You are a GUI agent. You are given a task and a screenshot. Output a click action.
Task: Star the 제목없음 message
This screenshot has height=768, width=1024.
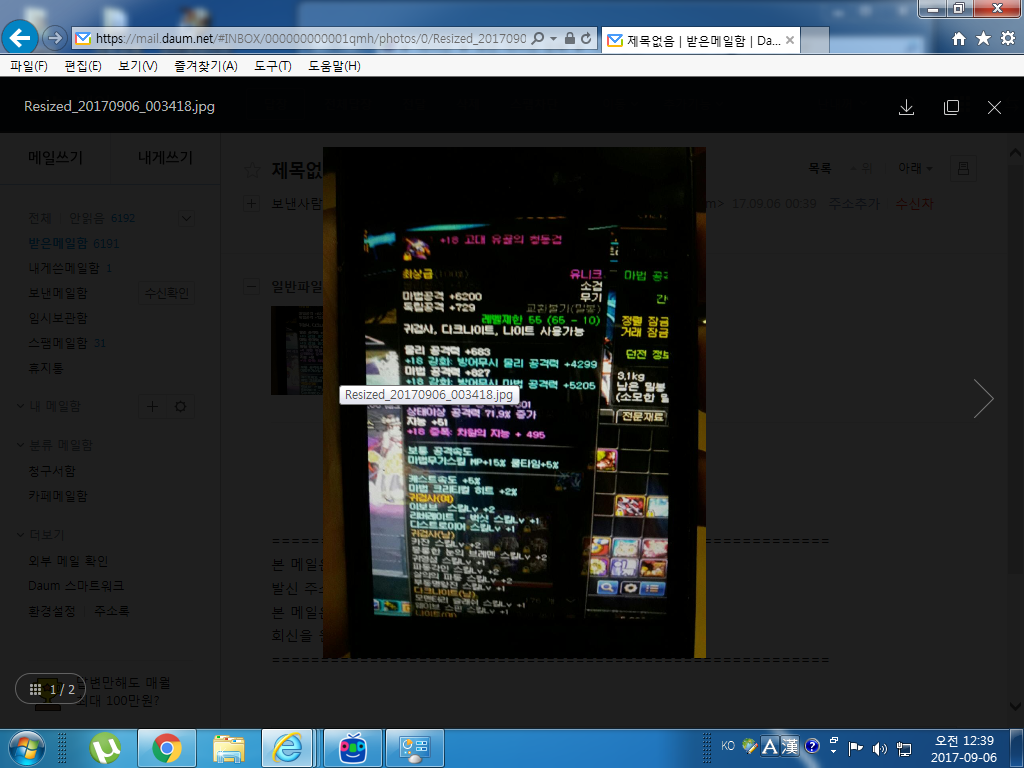(252, 170)
